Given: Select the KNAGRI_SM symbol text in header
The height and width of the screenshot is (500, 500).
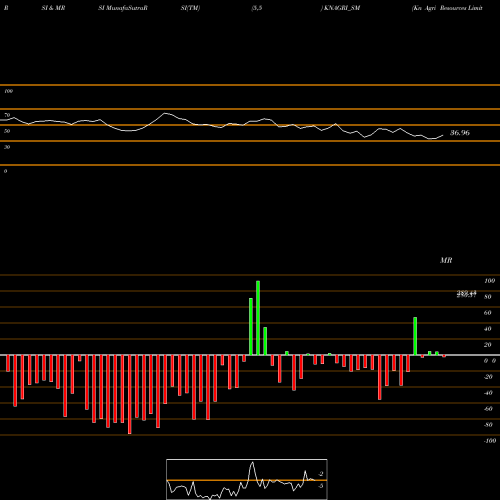Looking at the screenshot, I should point(342,8).
